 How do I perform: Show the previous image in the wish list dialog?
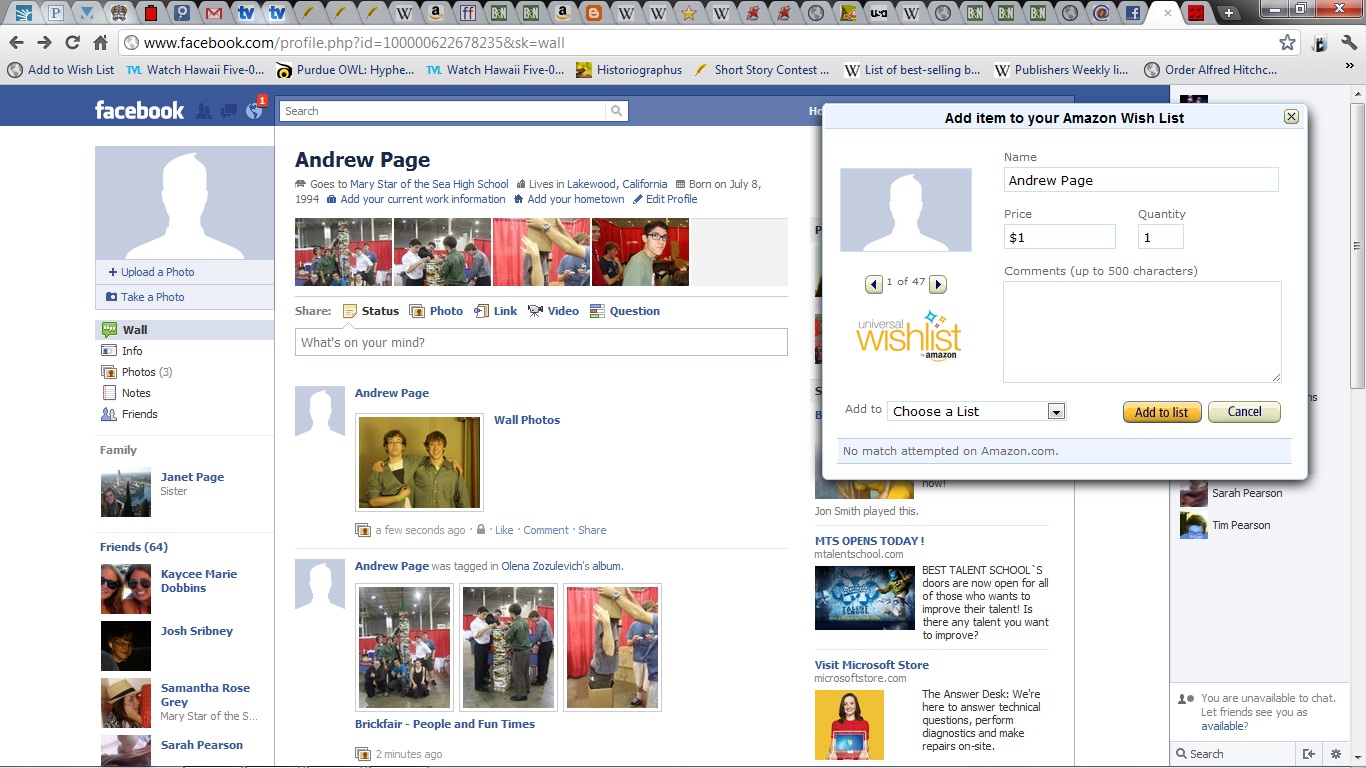click(x=874, y=284)
